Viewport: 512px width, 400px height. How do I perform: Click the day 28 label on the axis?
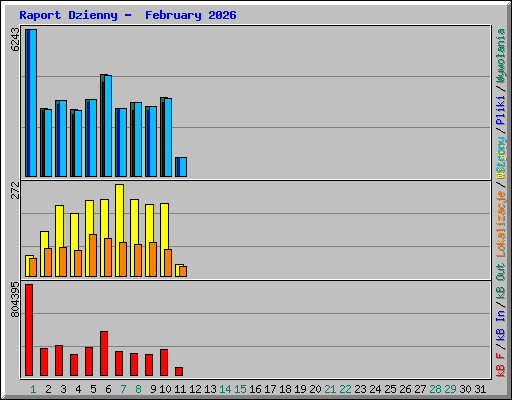435,389
